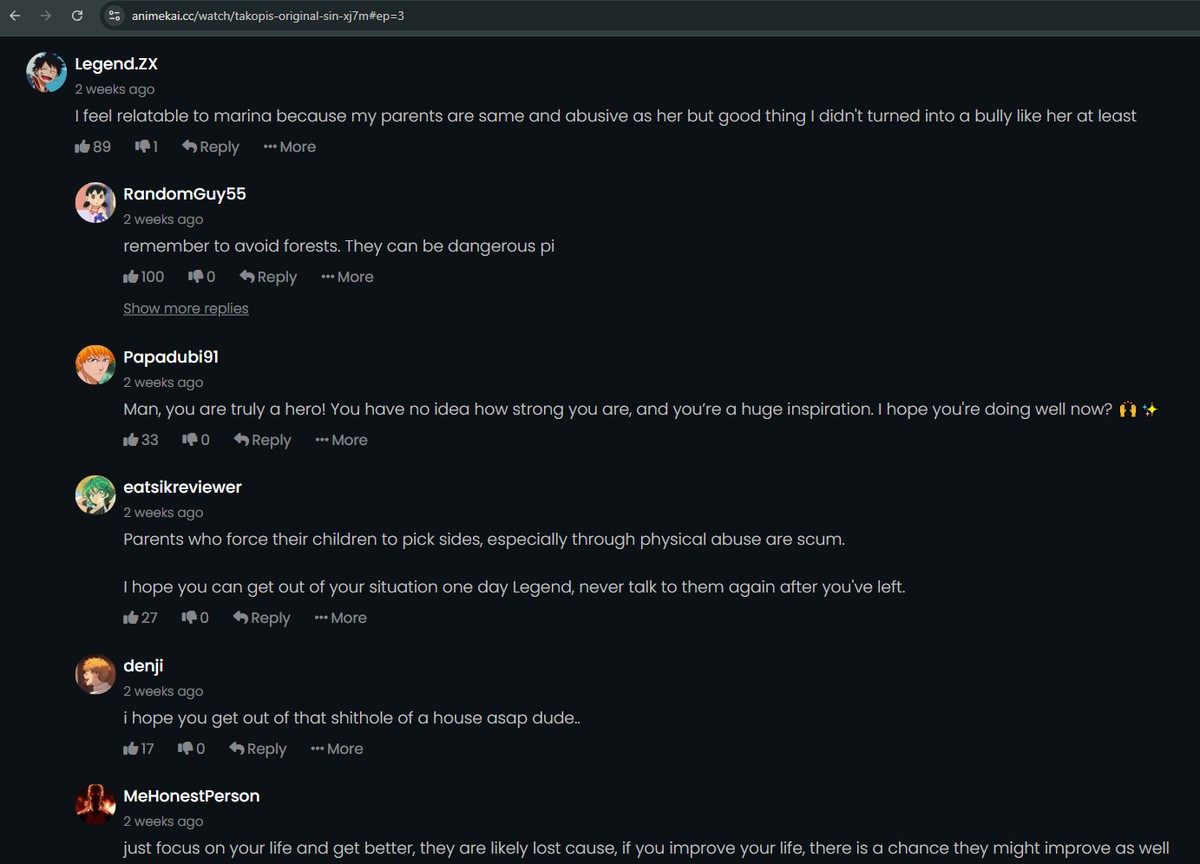This screenshot has width=1200, height=864.
Task: Thumbs up eatsikreviewer's comment
Action: [x=131, y=618]
